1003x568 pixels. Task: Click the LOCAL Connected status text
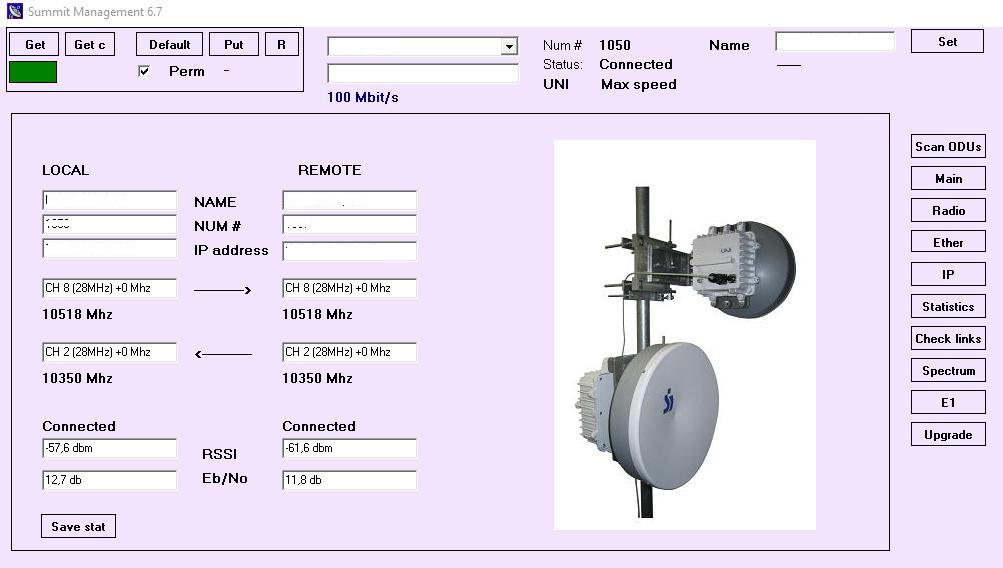[79, 426]
